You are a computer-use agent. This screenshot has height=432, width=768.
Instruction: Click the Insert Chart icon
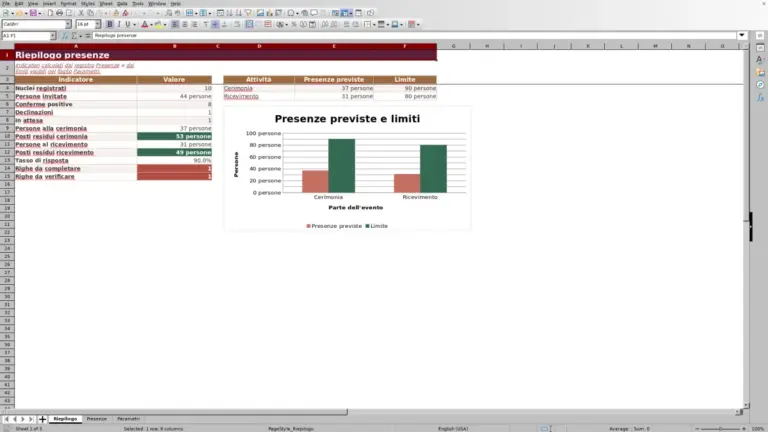(269, 13)
